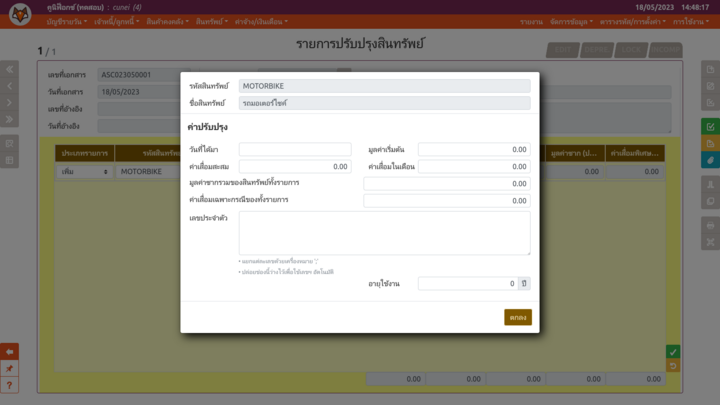Click the DEPRE. status tab

[596, 50]
